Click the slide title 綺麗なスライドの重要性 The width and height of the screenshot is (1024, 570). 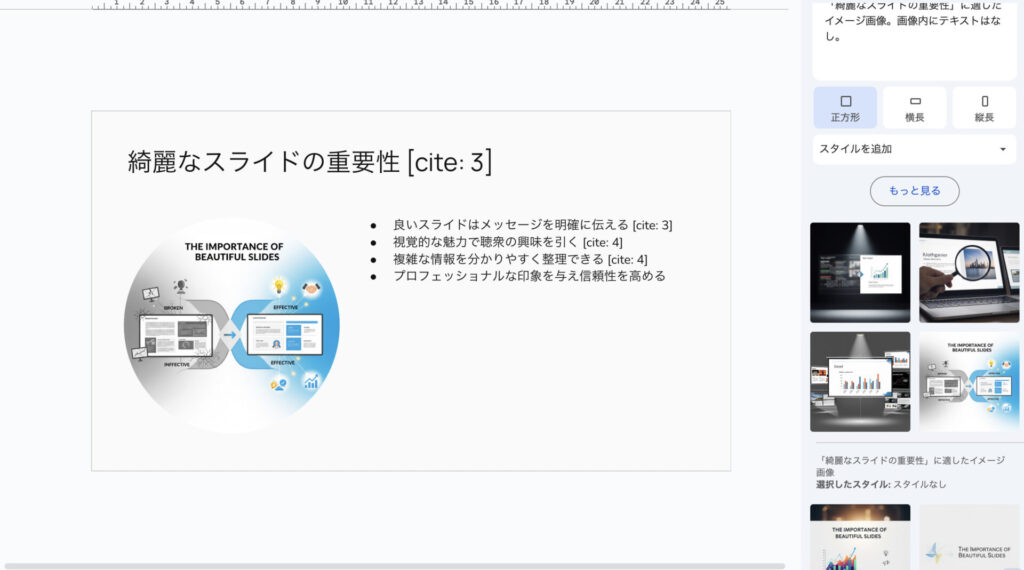click(310, 161)
